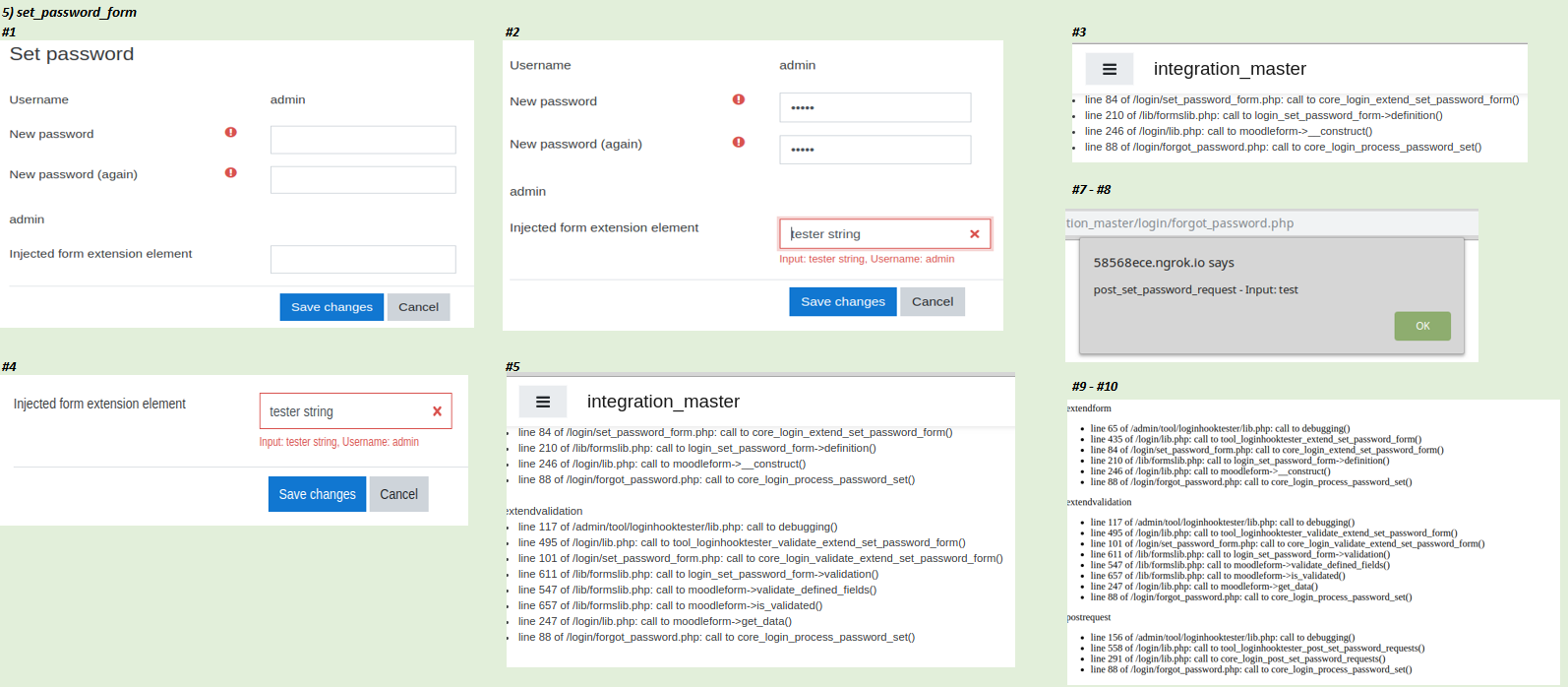1568x687 pixels.
Task: Click the Set password heading
Action: coord(72,54)
